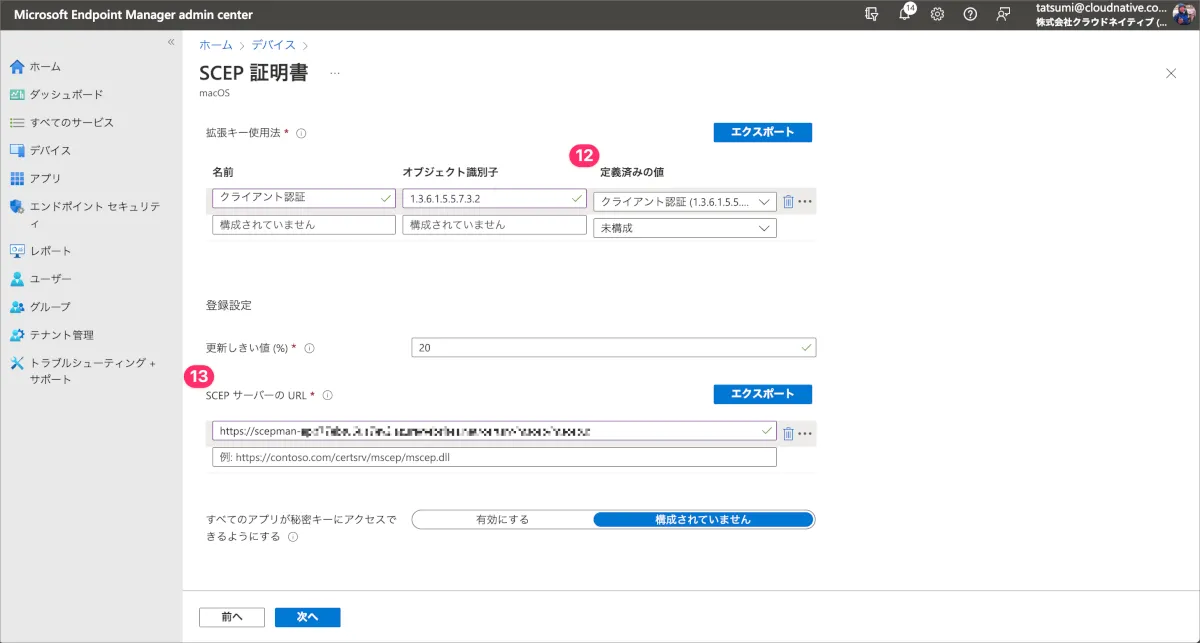This screenshot has height=643, width=1200.
Task: Delete the client authentication key usage row
Action: click(x=788, y=201)
